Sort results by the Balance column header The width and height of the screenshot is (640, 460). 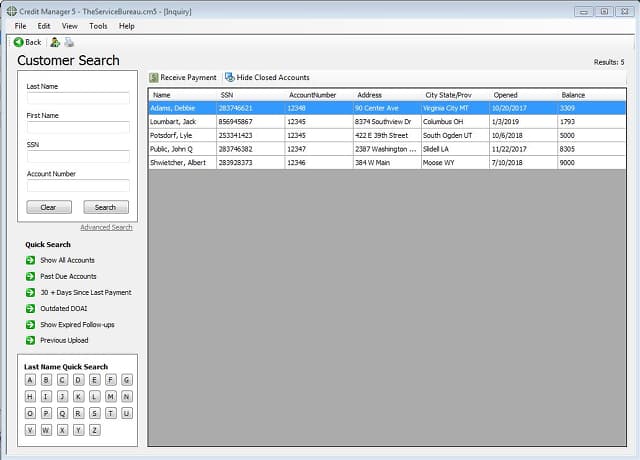coord(591,95)
